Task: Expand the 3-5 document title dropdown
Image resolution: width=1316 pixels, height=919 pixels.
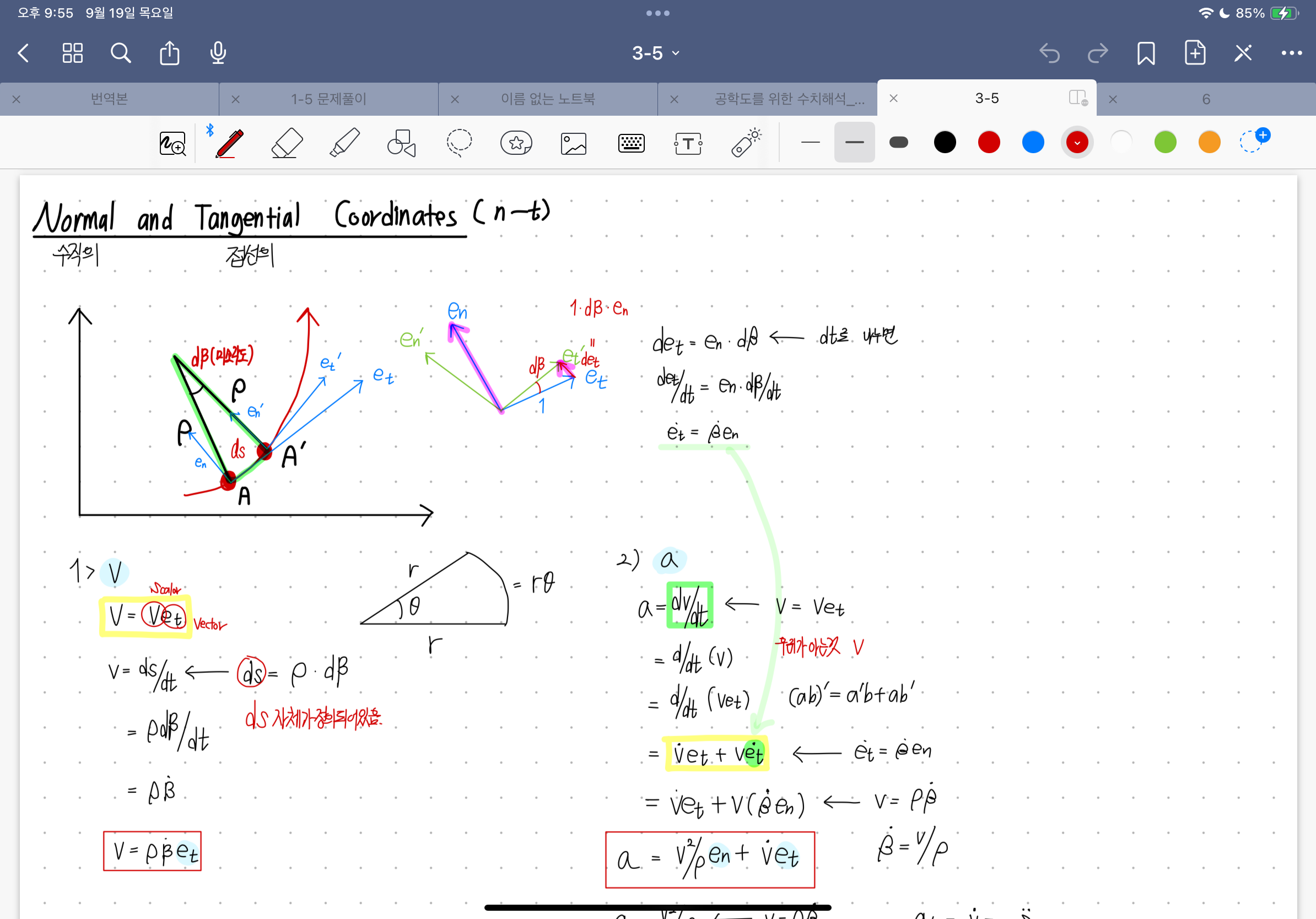Action: (x=656, y=53)
